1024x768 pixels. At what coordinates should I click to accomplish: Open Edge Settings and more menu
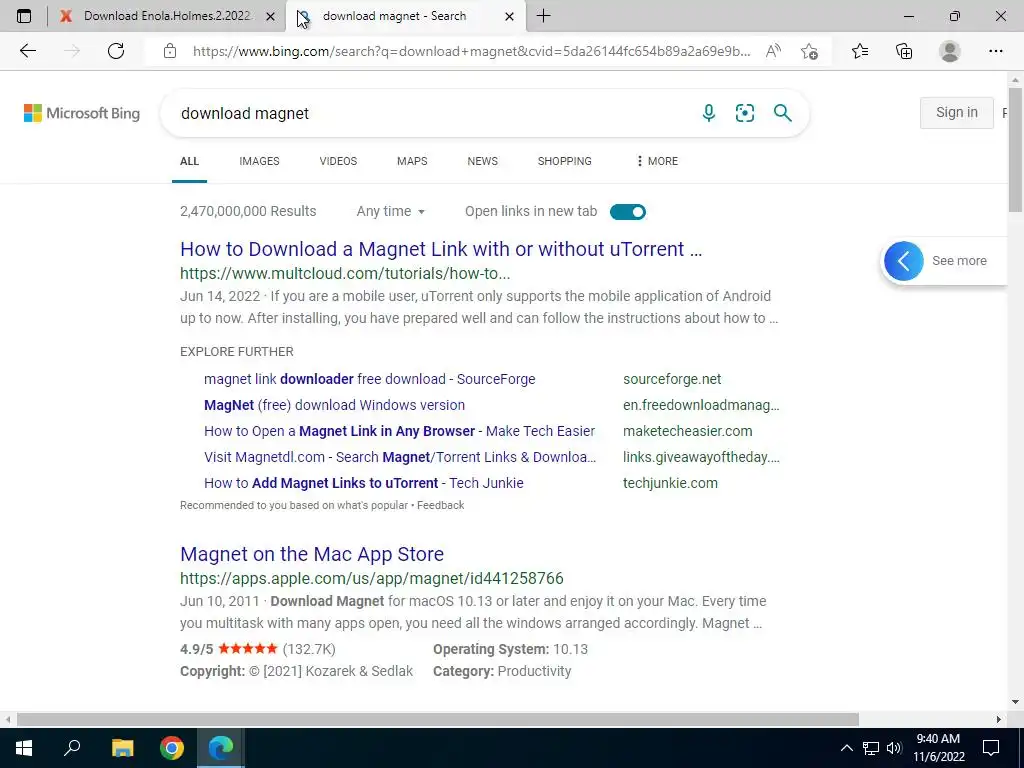(x=995, y=51)
